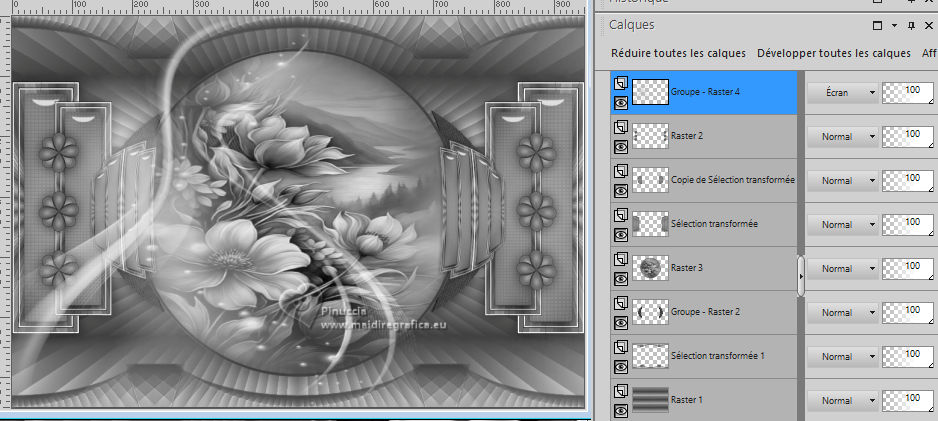The height and width of the screenshot is (421, 938).
Task: Open the Écran blend mode dropdown
Action: (x=842, y=93)
